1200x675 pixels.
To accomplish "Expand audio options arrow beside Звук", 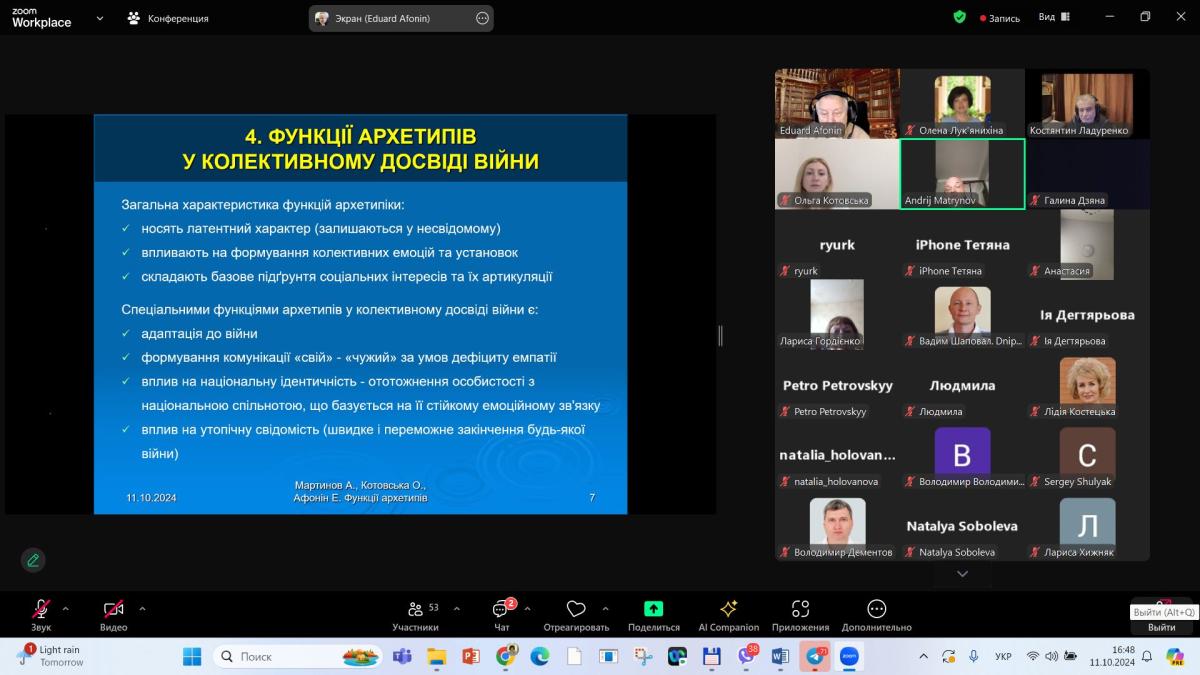I will point(66,608).
